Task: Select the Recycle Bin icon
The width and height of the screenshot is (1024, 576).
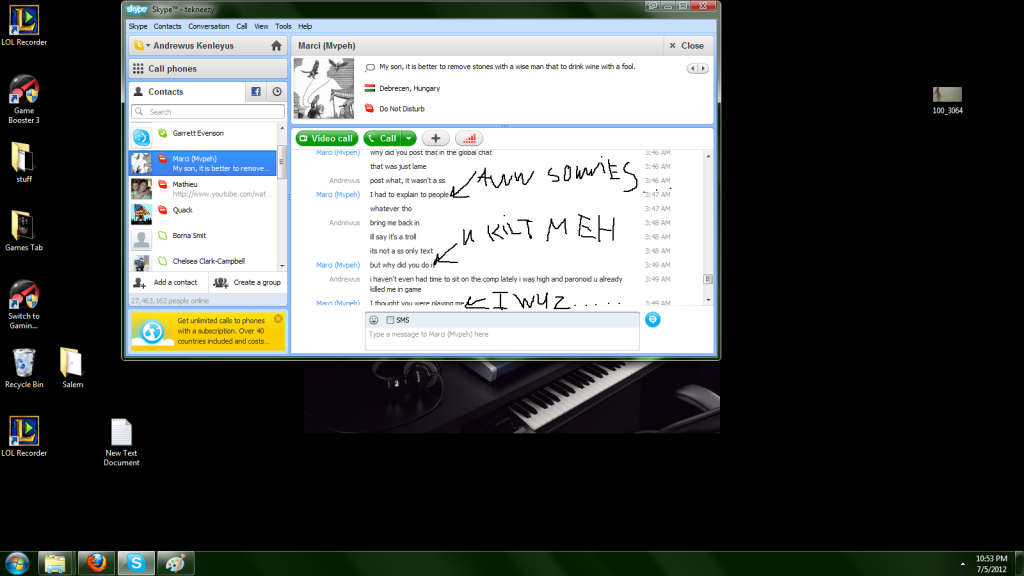Action: tap(24, 368)
